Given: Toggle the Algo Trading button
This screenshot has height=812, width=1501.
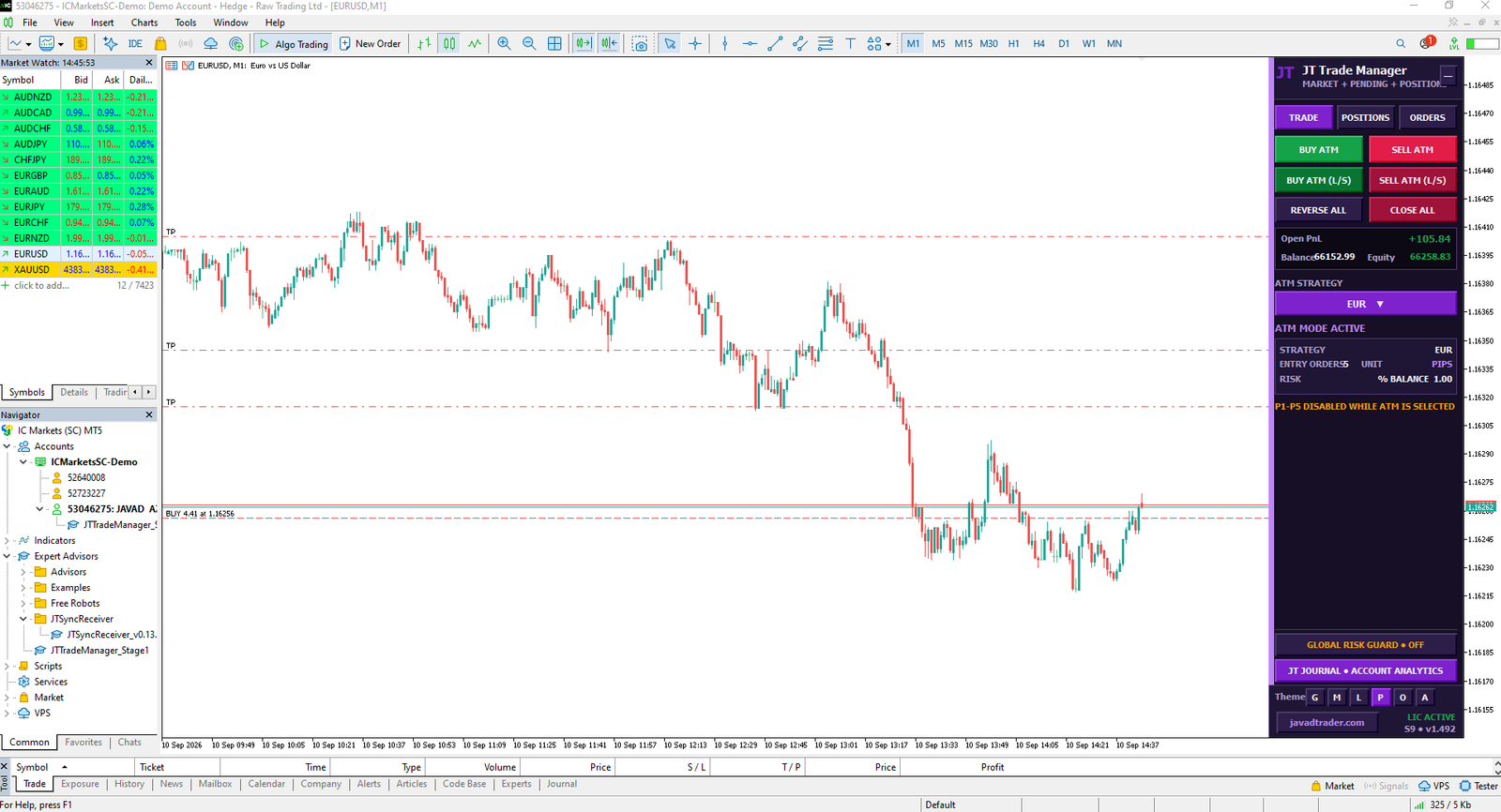Looking at the screenshot, I should tap(293, 43).
